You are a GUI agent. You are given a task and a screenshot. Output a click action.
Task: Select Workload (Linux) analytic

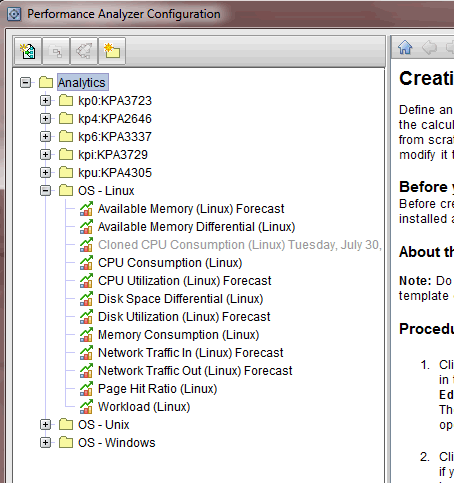pyautogui.click(x=144, y=407)
